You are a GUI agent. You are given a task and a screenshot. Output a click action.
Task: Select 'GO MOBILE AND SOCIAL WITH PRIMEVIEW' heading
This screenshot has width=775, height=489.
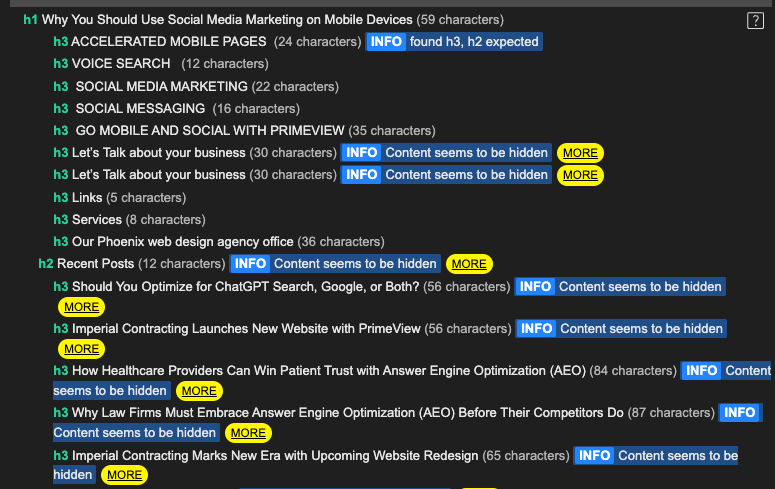[x=210, y=131]
